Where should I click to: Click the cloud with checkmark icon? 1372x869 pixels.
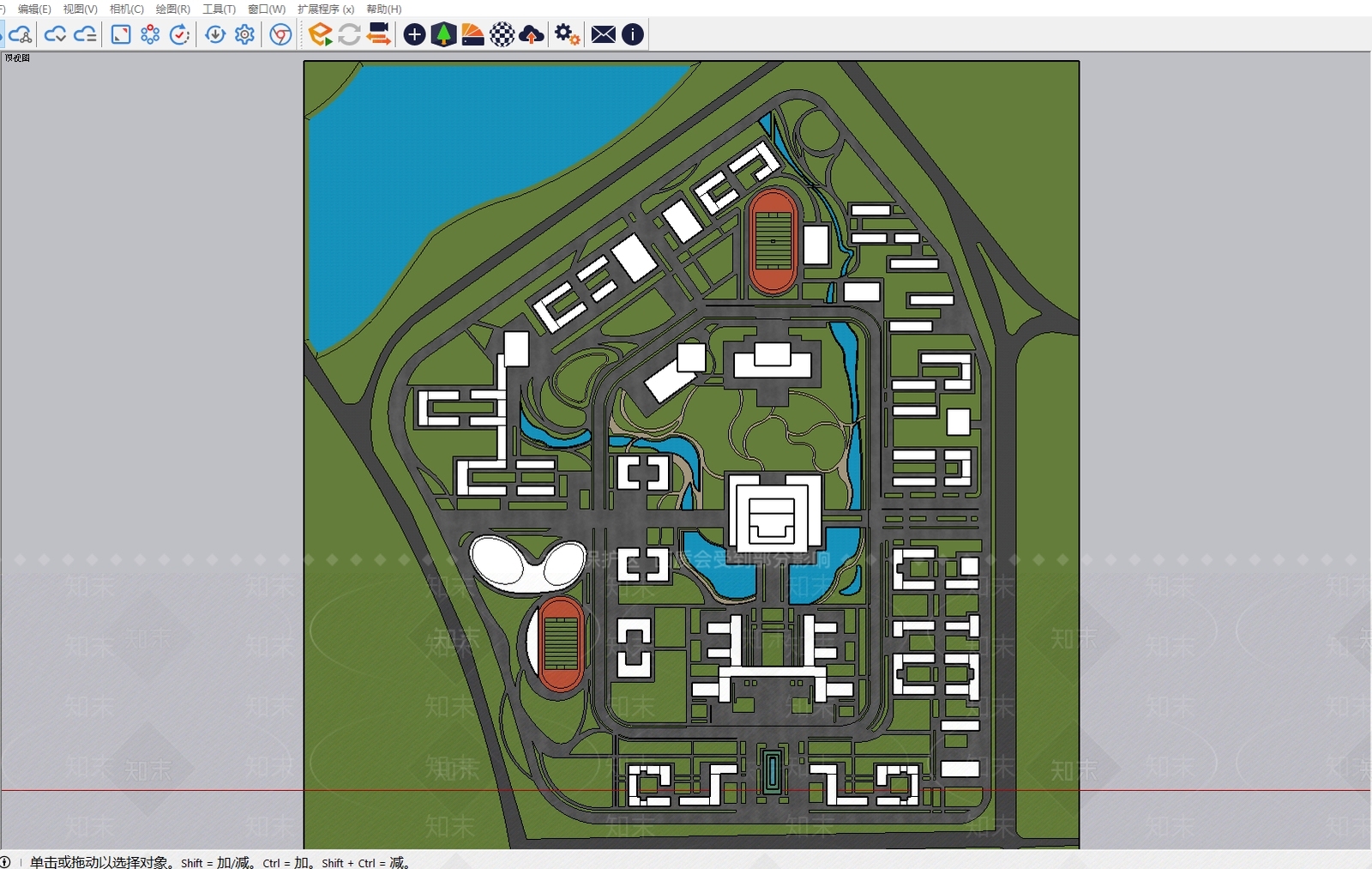55,34
